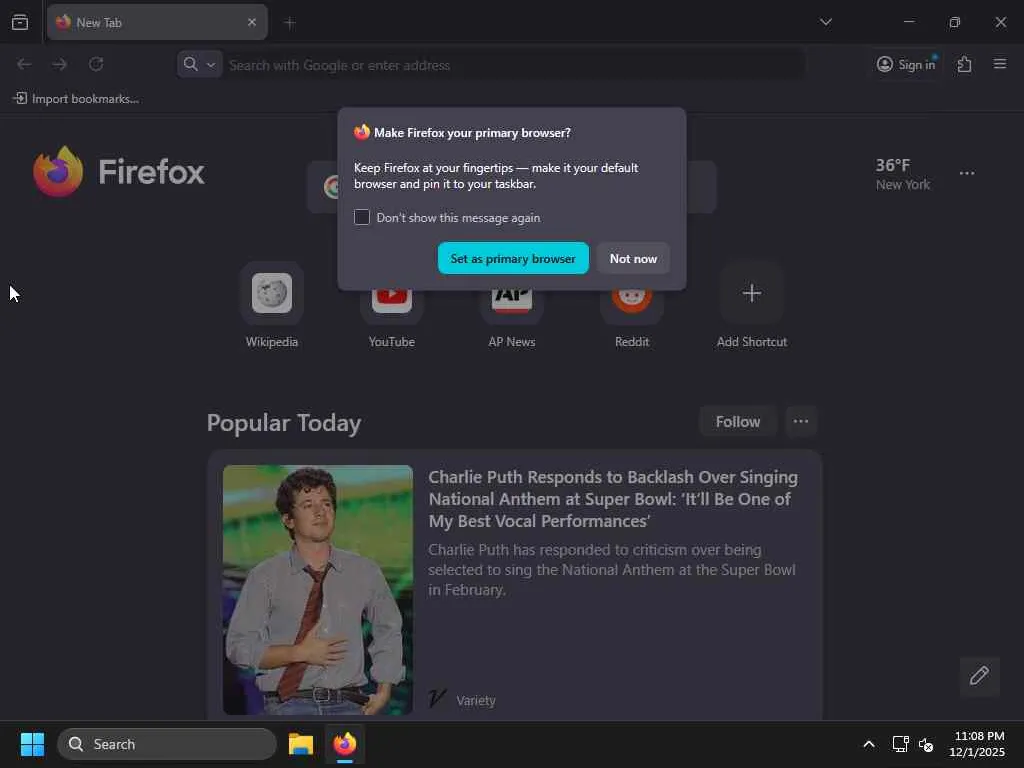
Task: Expand the list all tabs chevron
Action: [x=825, y=22]
